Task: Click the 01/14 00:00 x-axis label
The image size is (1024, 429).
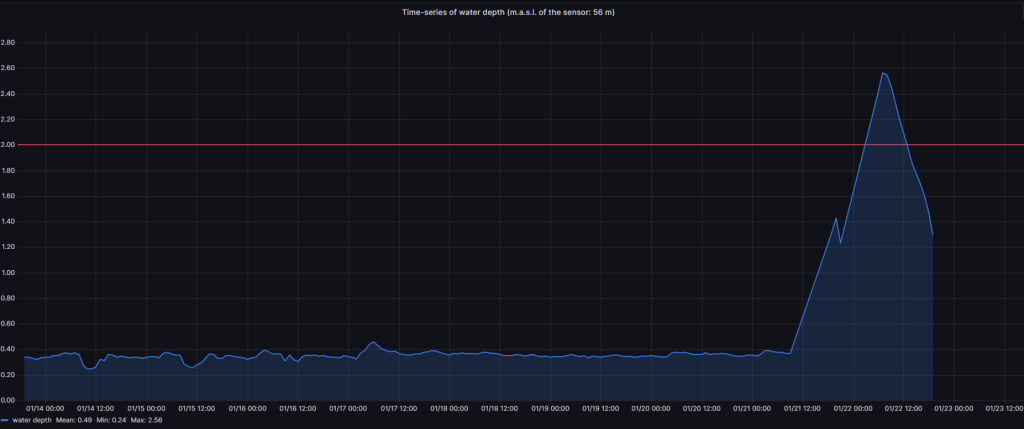Action: [45, 408]
